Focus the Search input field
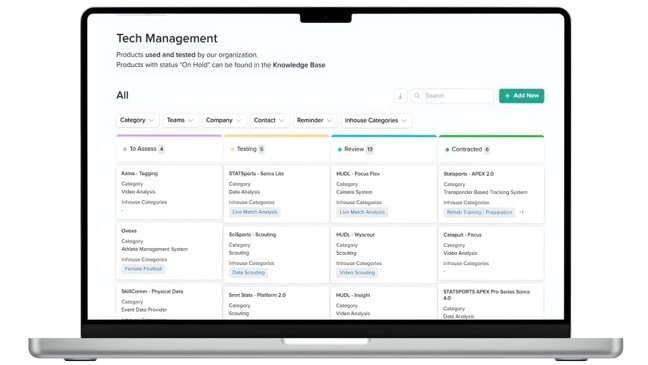Screen dimensions: 648x365 point(452,96)
